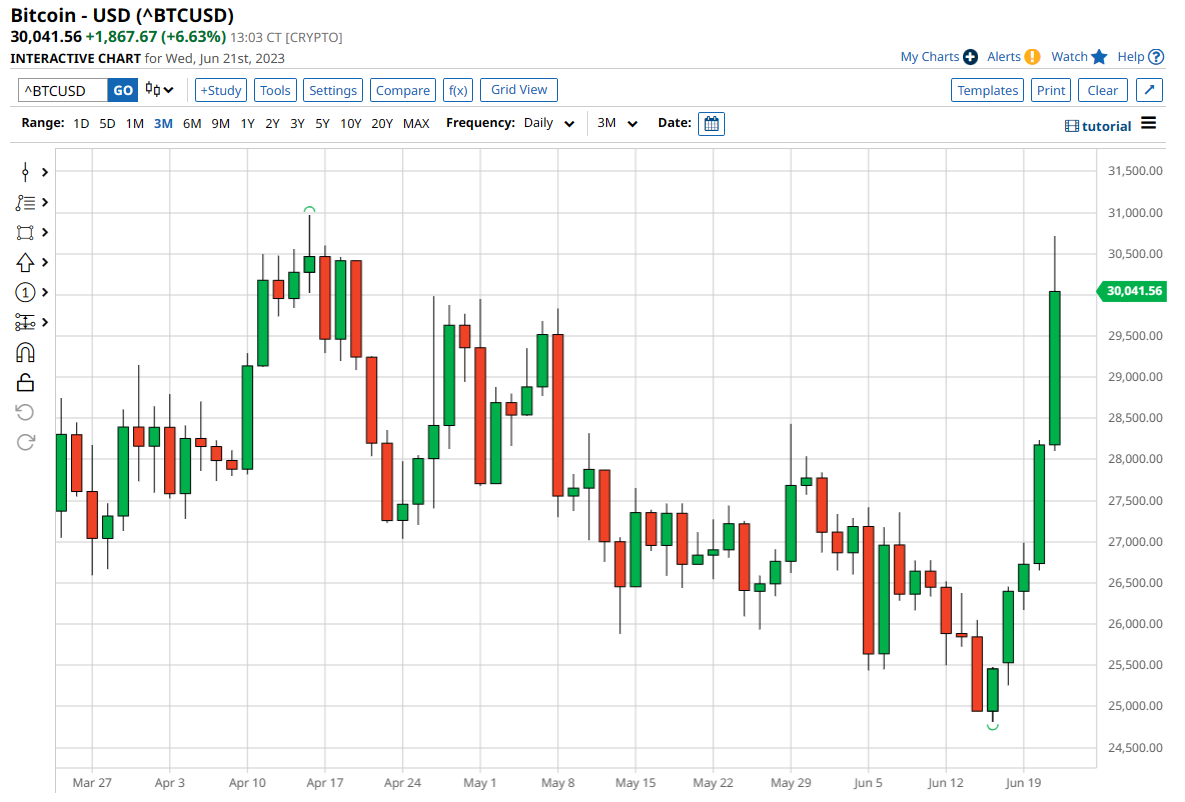
Task: Set range to MAX
Action: point(416,123)
